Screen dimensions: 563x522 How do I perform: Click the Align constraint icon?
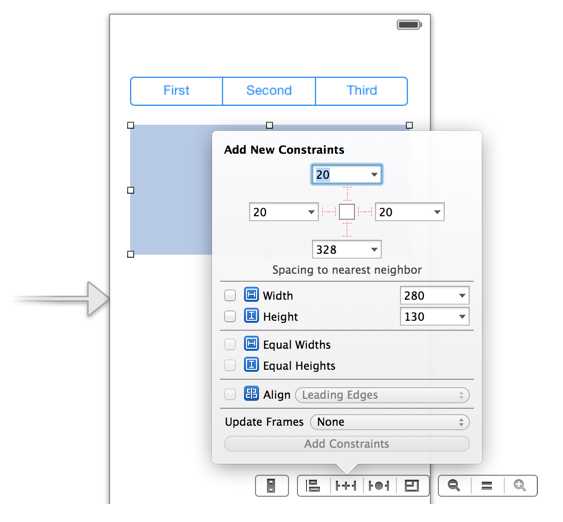point(251,393)
